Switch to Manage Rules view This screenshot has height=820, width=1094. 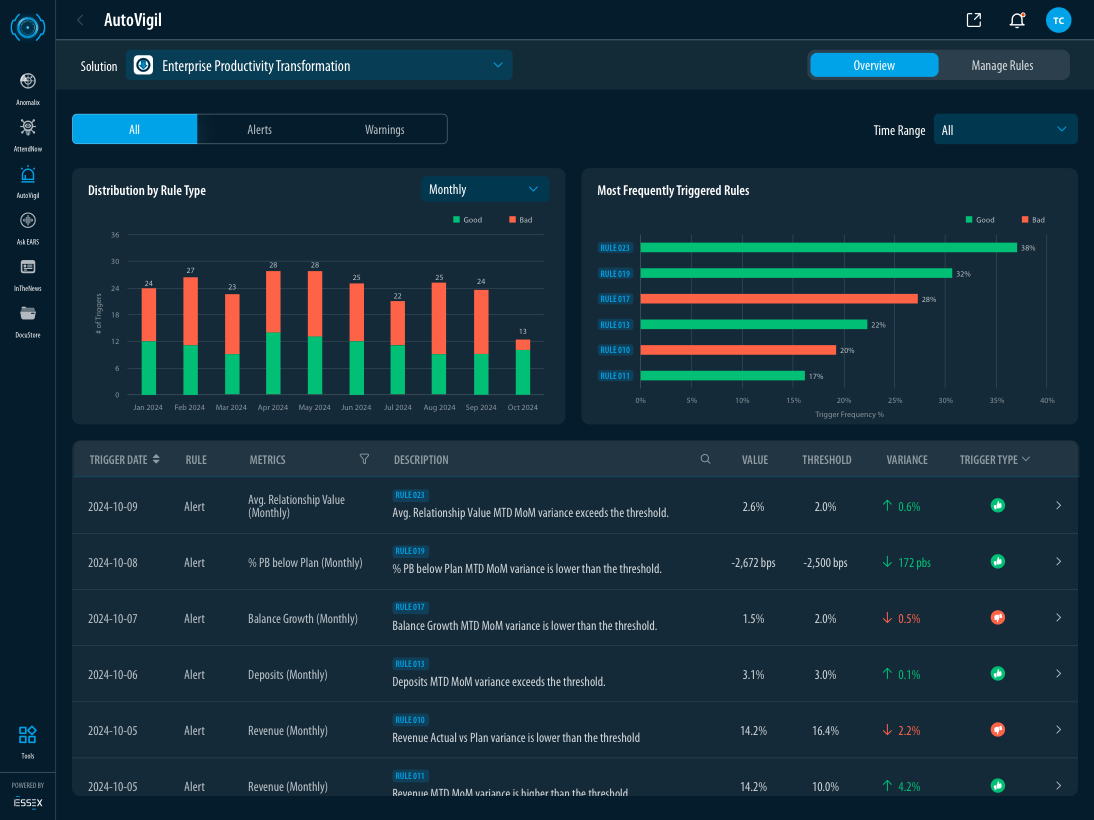pos(1002,65)
